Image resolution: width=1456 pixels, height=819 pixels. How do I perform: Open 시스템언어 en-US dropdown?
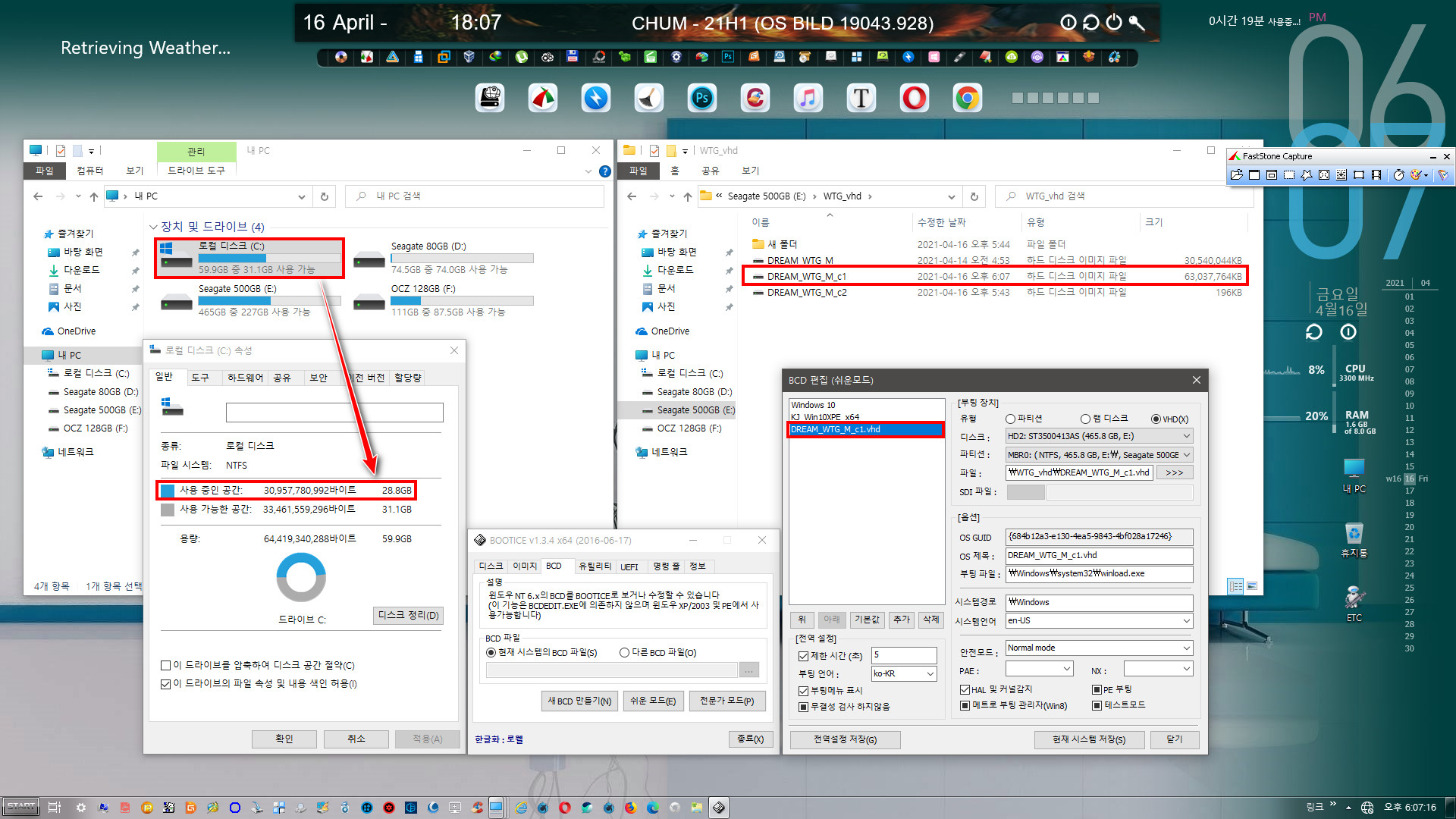coord(1099,620)
